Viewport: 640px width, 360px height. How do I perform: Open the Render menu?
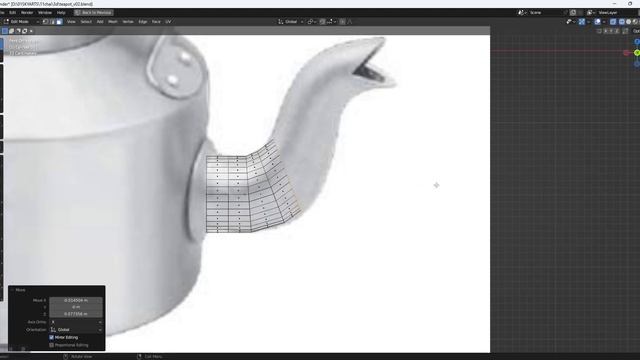tap(27, 13)
